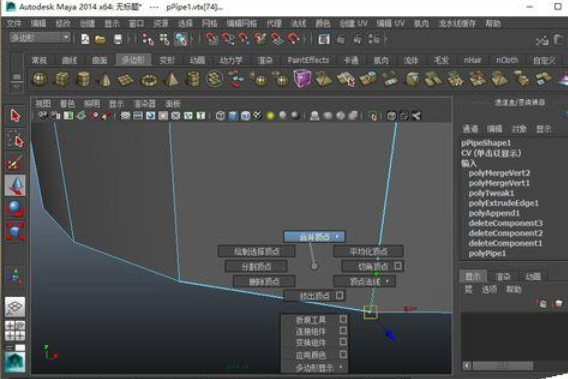The width and height of the screenshot is (568, 379).
Task: Click the New Scene icon
Action: coord(85,39)
